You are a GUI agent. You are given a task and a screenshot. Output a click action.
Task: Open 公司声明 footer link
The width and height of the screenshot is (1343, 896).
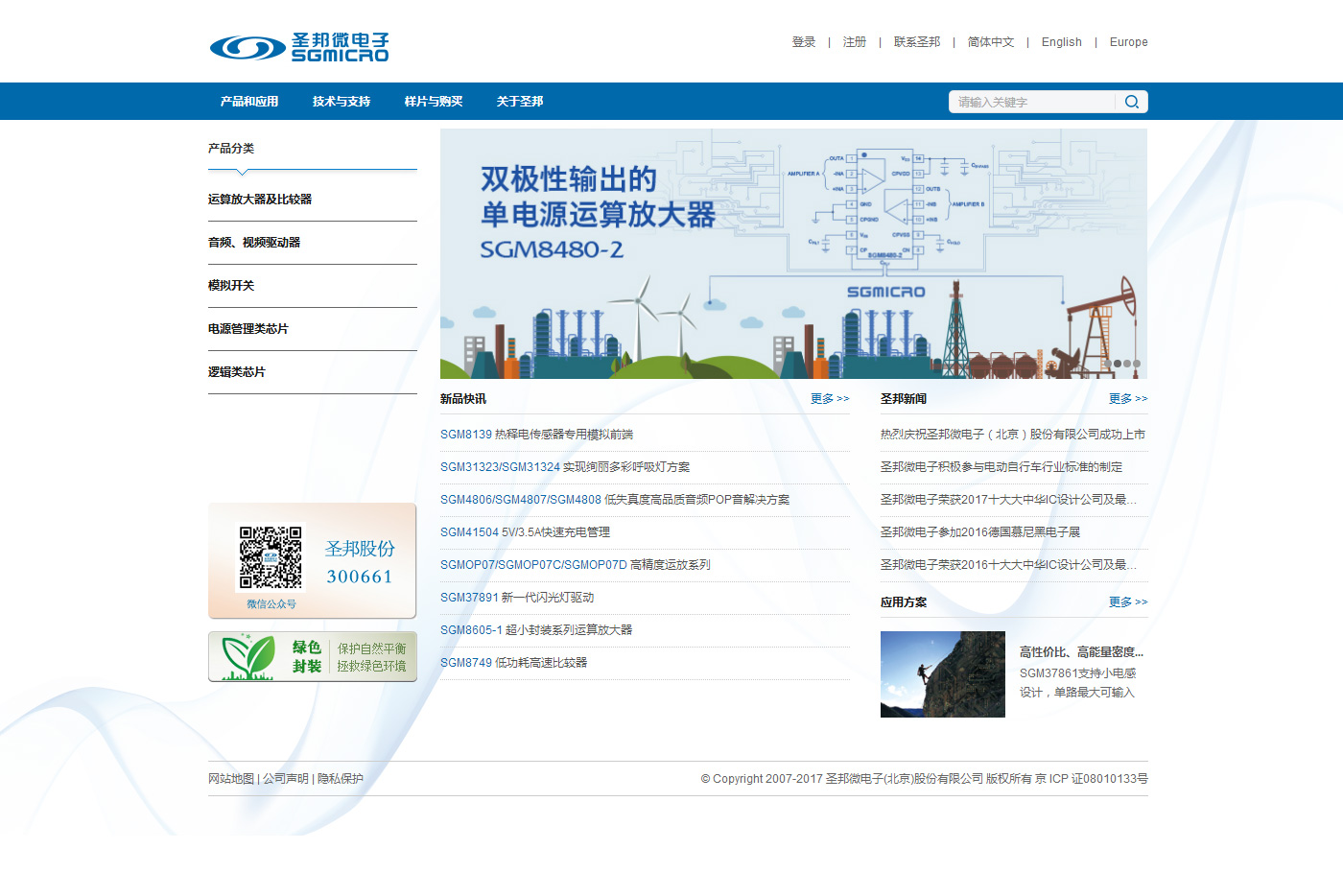pos(286,779)
